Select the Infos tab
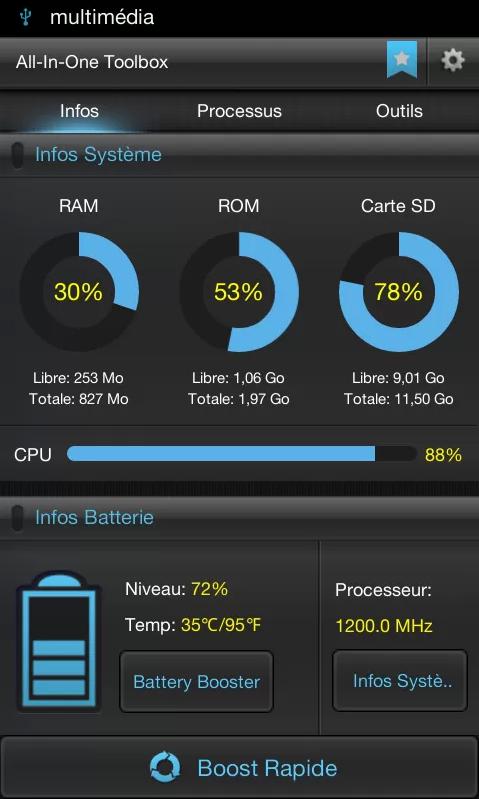 (79, 111)
